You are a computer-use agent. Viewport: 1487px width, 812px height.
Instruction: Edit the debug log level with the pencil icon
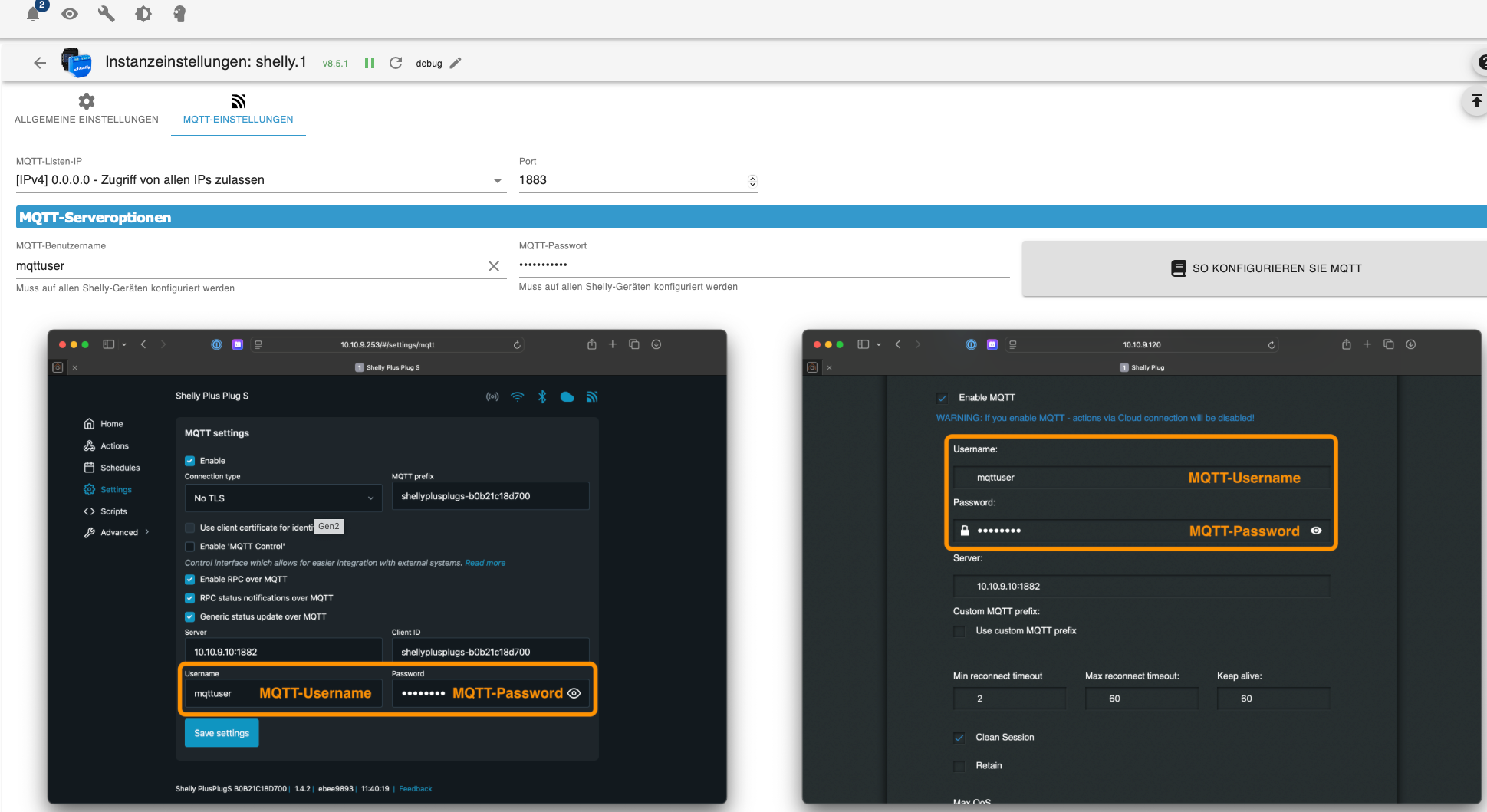click(x=456, y=63)
